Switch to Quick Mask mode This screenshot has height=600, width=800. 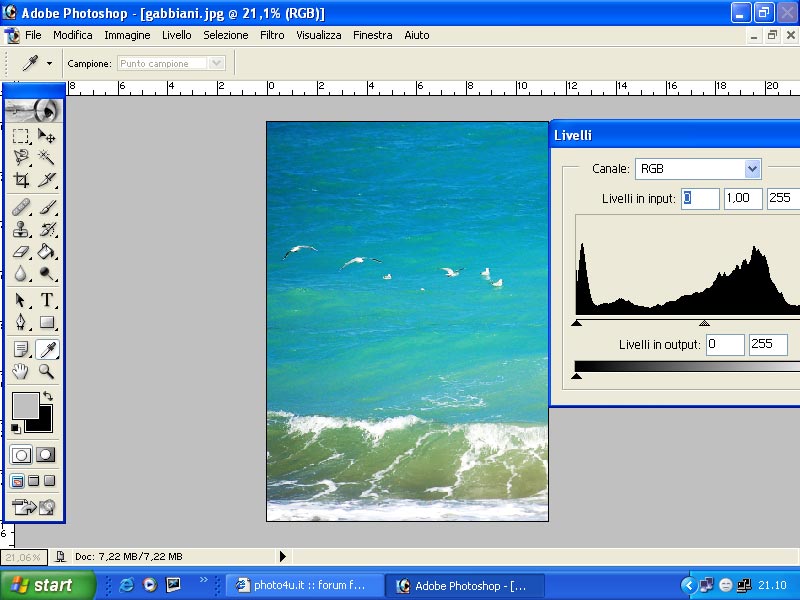tap(46, 455)
